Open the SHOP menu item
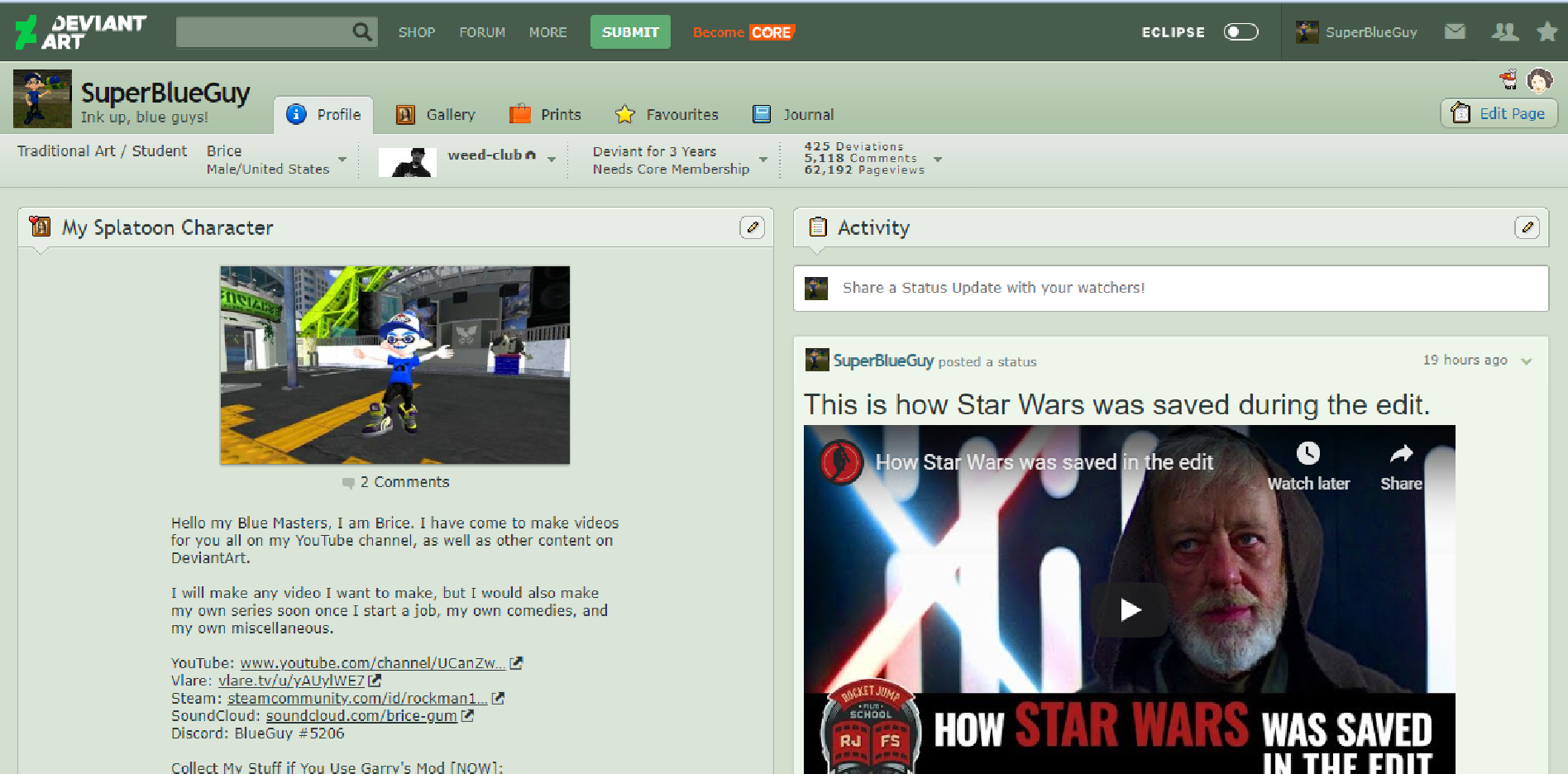Viewport: 1568px width, 774px height. (x=417, y=32)
